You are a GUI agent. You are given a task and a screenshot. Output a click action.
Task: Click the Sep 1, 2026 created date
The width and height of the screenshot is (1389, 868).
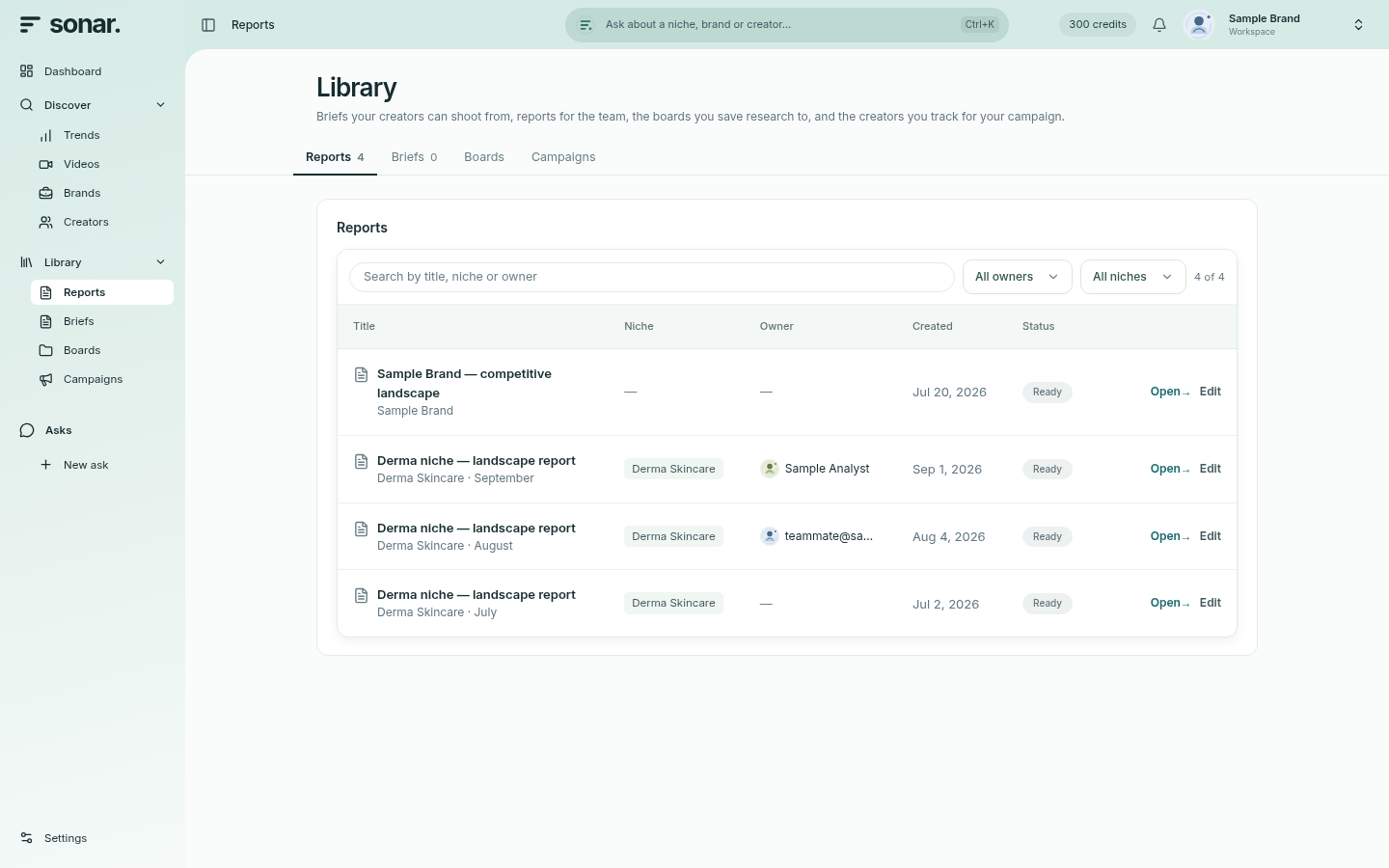pos(947,470)
